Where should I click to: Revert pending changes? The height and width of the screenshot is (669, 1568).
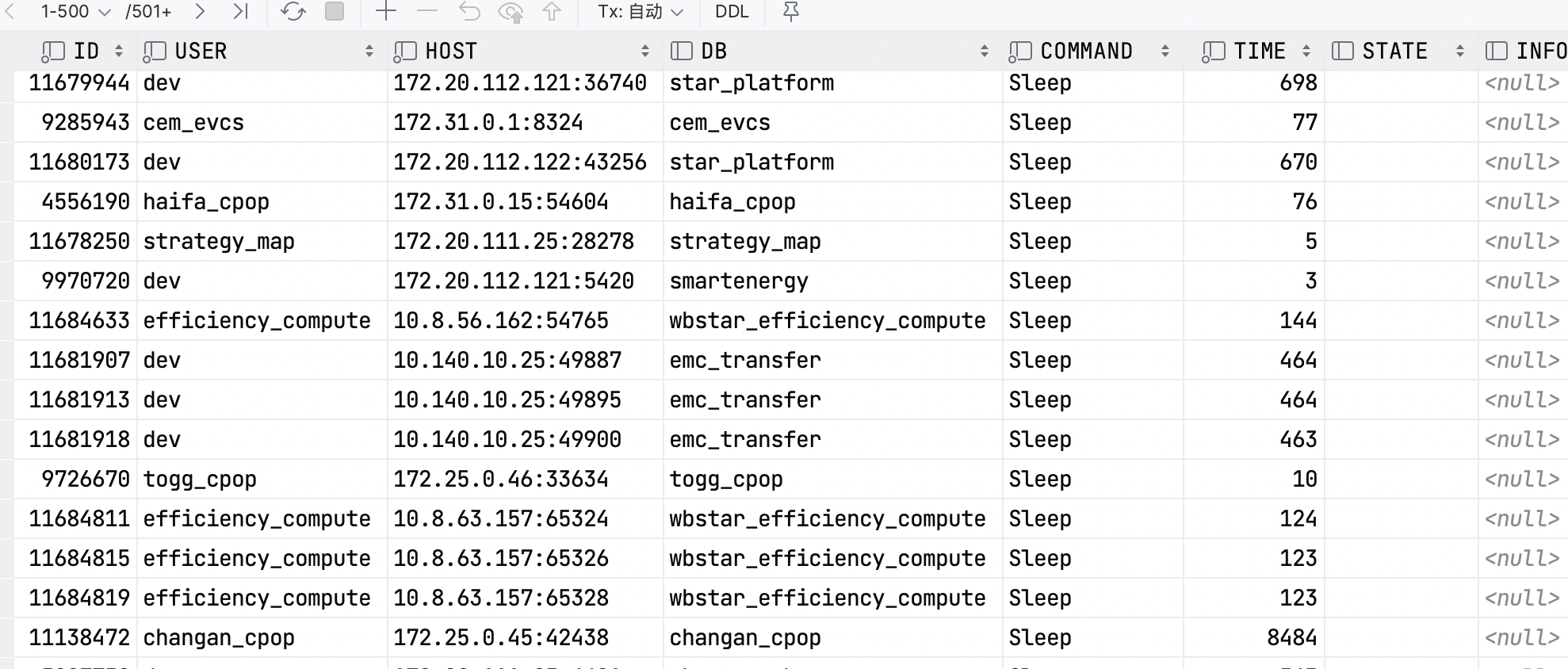point(469,12)
